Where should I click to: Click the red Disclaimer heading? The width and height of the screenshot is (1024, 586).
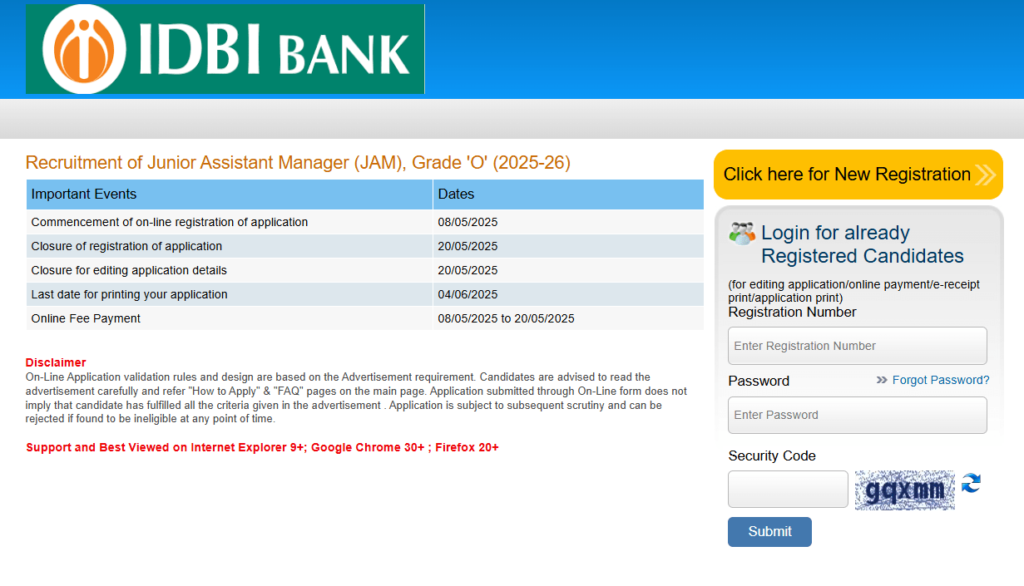56,363
